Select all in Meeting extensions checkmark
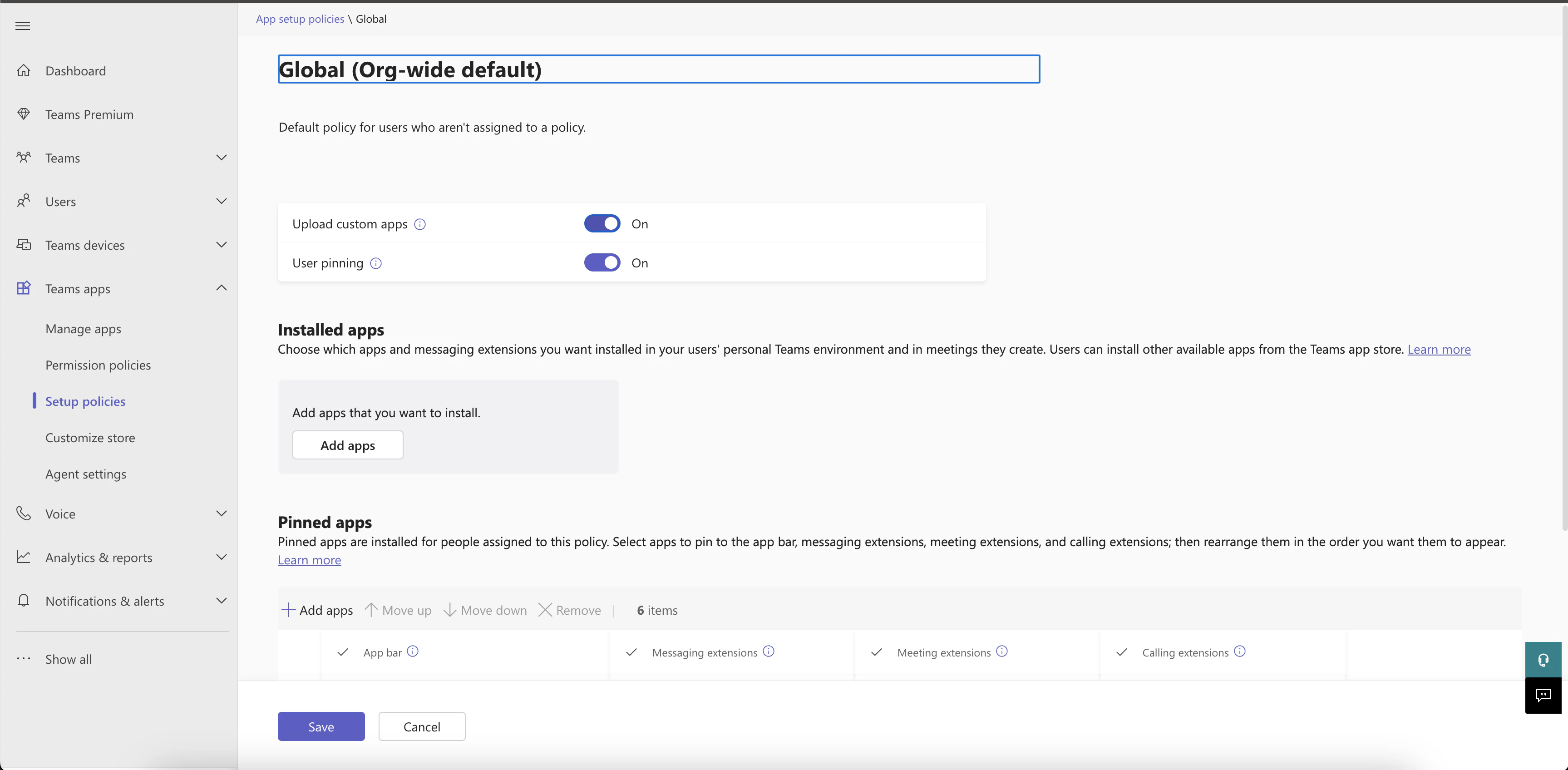The height and width of the screenshot is (770, 1568). tap(877, 652)
